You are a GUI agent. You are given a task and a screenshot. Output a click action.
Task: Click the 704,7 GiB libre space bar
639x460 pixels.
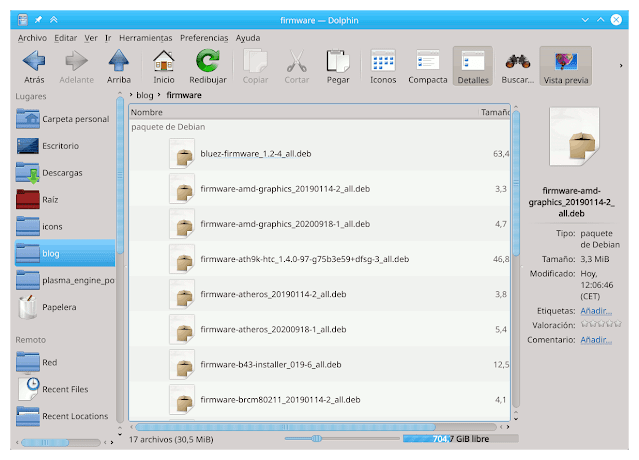pyautogui.click(x=461, y=439)
